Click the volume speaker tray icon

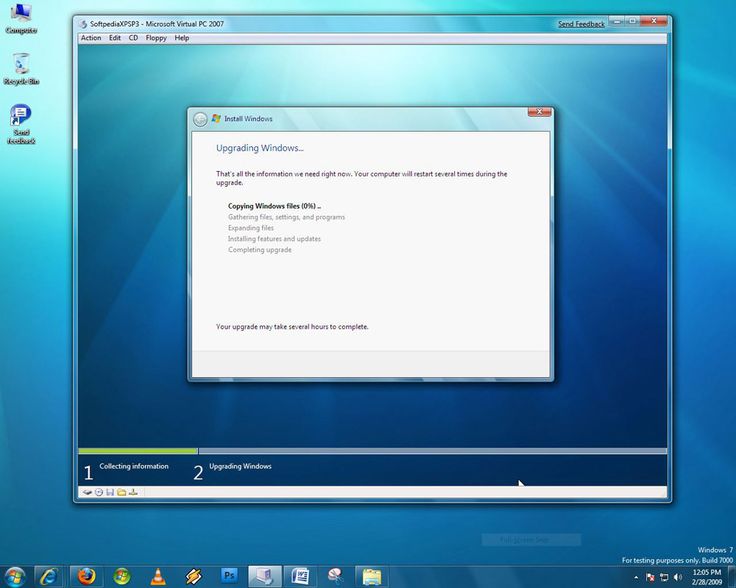(677, 577)
